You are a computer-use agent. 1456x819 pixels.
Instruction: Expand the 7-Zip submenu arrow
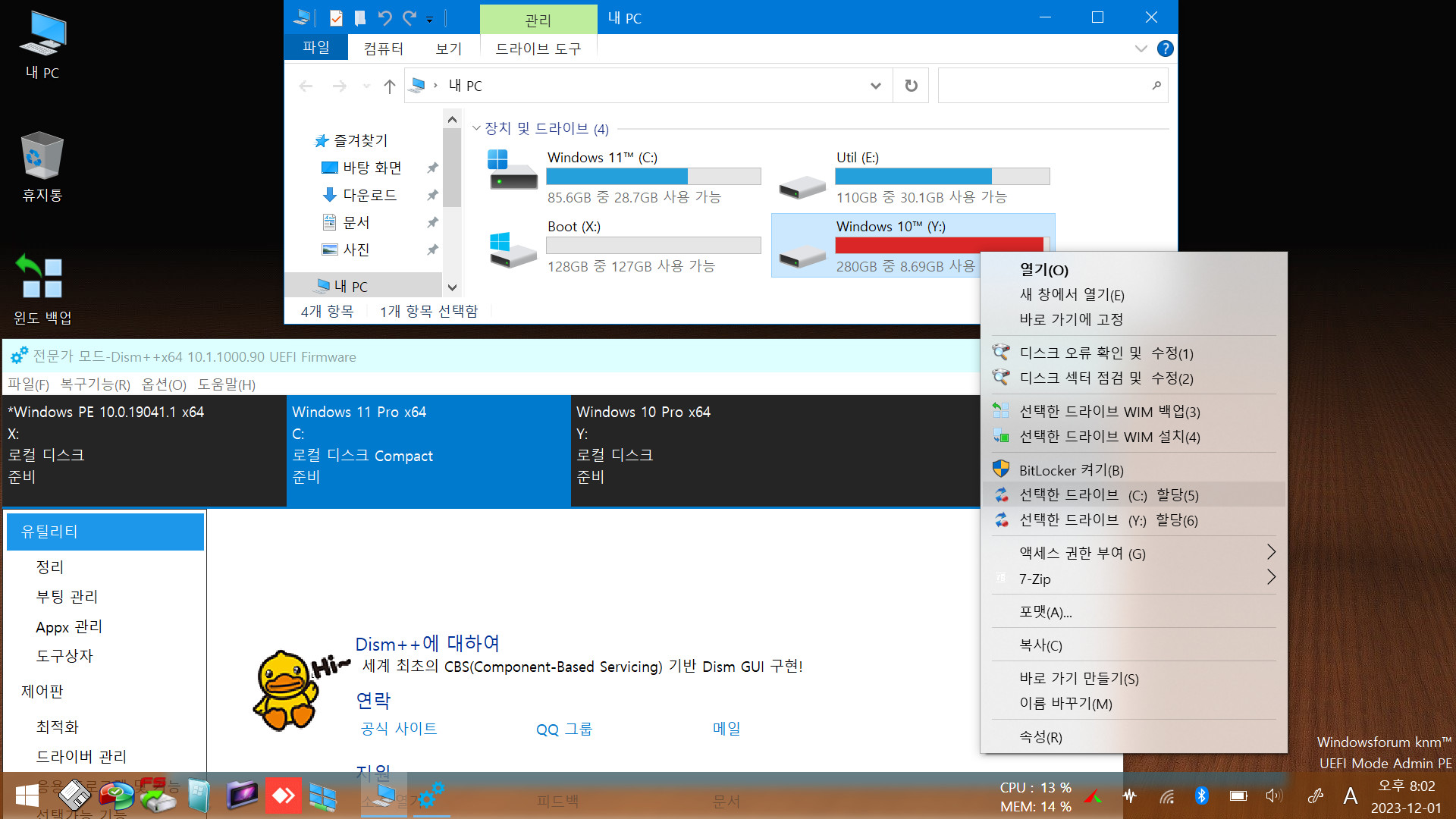tap(1272, 578)
